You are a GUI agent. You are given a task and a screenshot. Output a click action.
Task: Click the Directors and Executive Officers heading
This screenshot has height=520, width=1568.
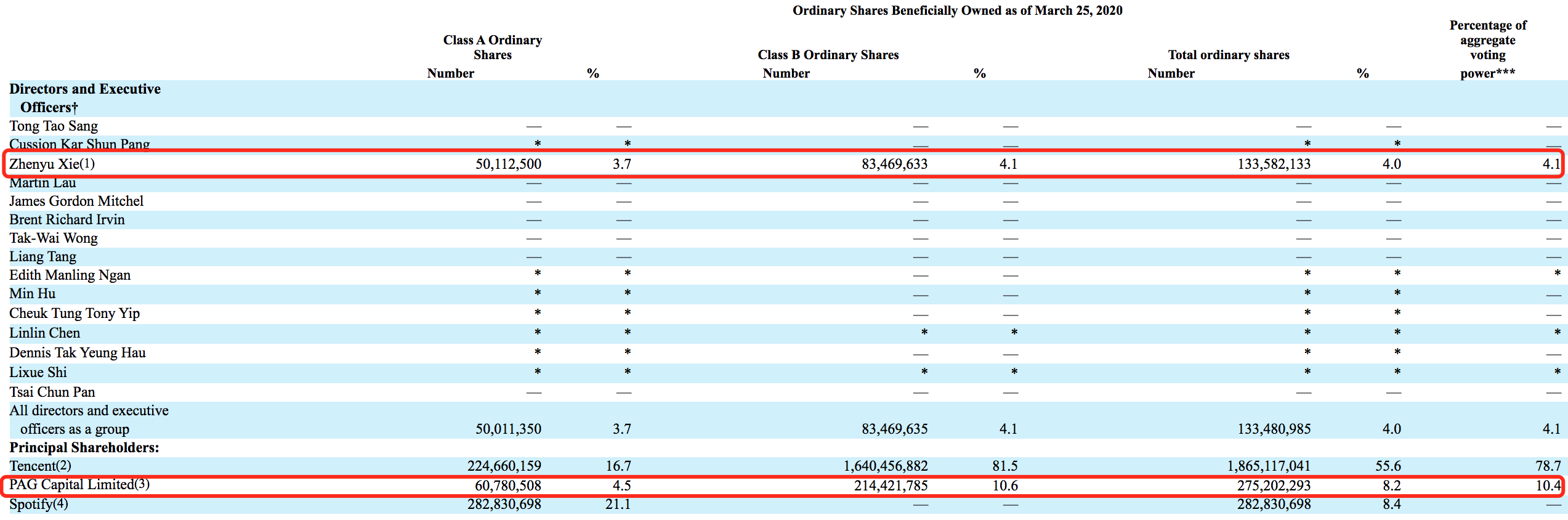pos(85,98)
